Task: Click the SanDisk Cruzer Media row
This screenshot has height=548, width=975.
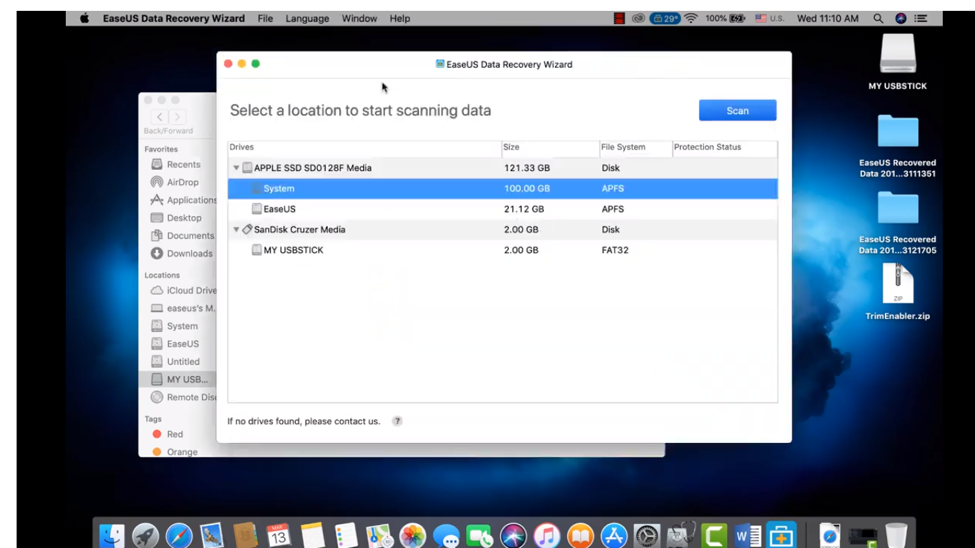Action: 502,230
